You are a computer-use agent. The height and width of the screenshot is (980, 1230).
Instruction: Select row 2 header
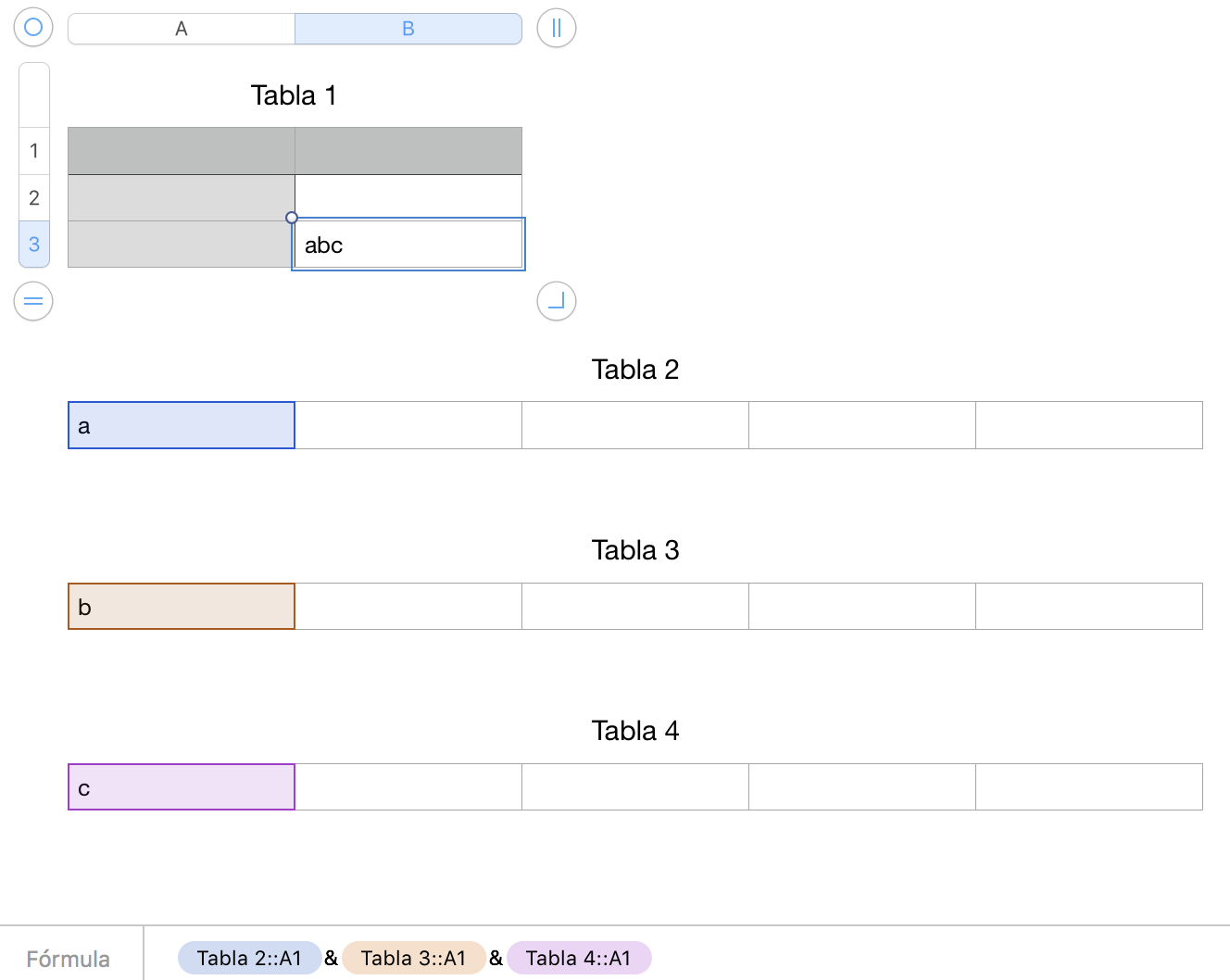click(34, 197)
